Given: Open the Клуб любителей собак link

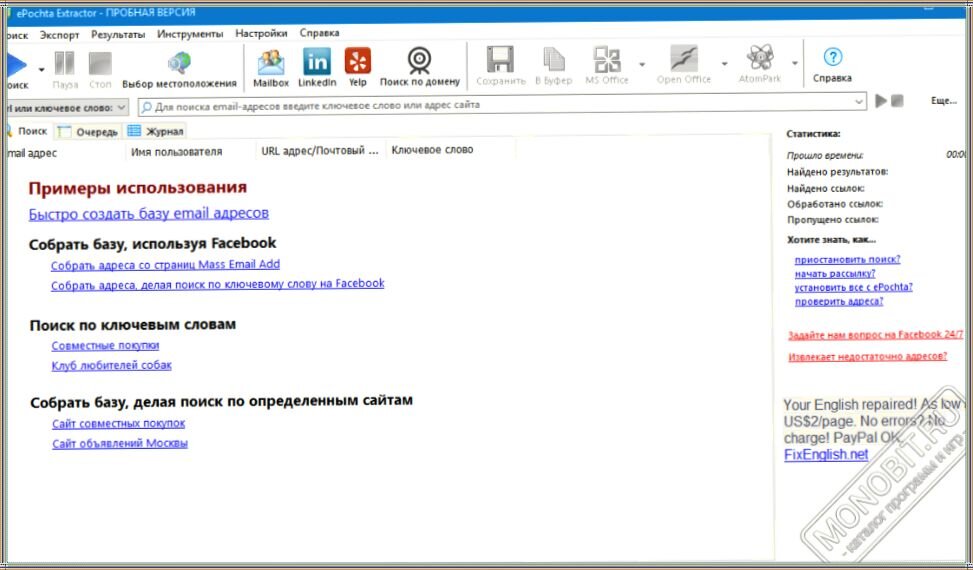Looking at the screenshot, I should (112, 365).
